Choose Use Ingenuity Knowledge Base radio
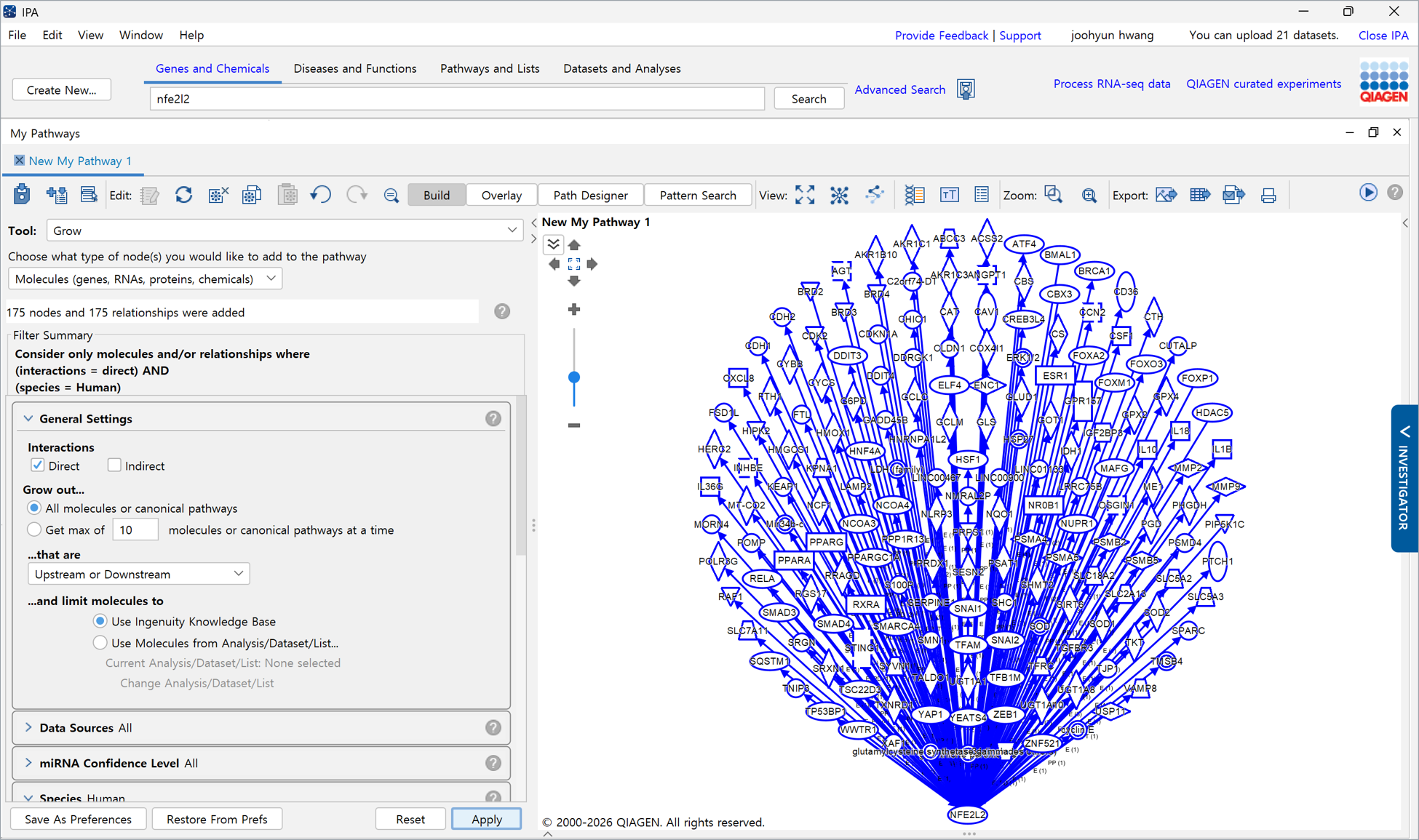 (x=100, y=621)
